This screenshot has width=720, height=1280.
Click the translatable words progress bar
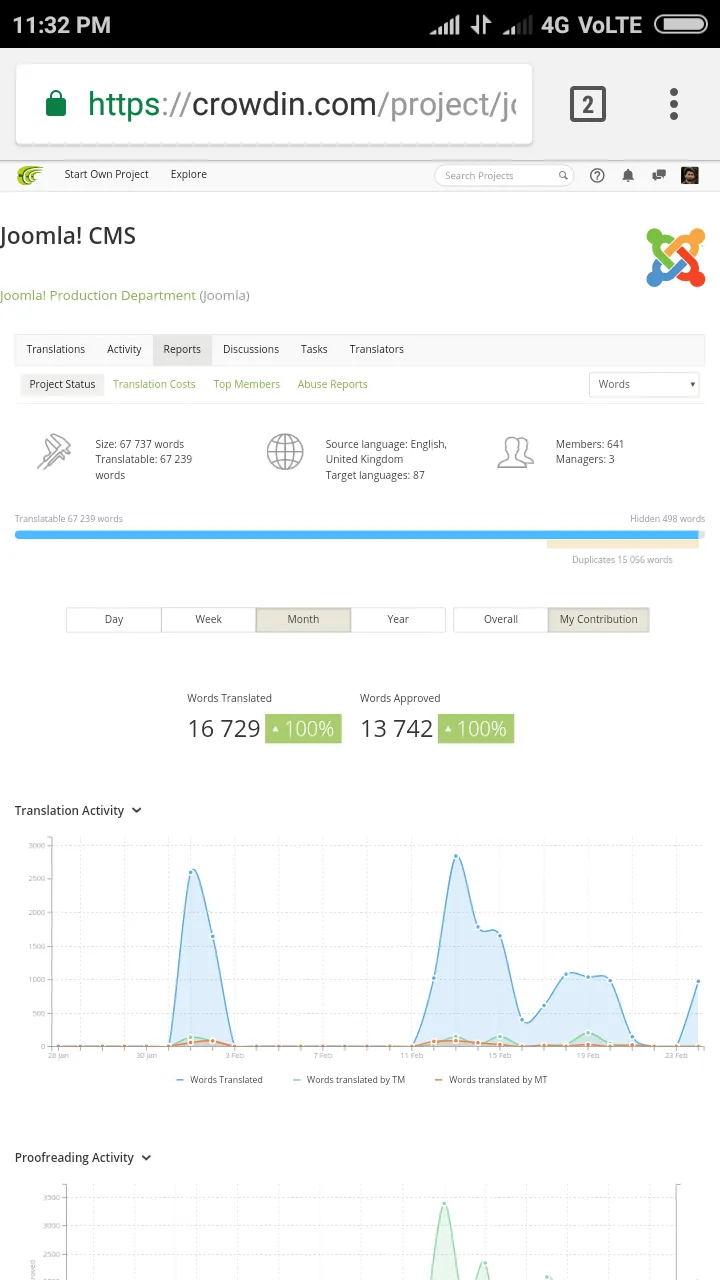(356, 535)
